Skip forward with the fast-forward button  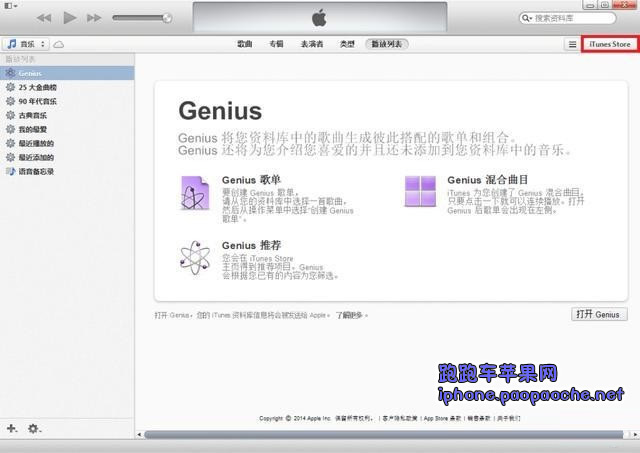94,18
